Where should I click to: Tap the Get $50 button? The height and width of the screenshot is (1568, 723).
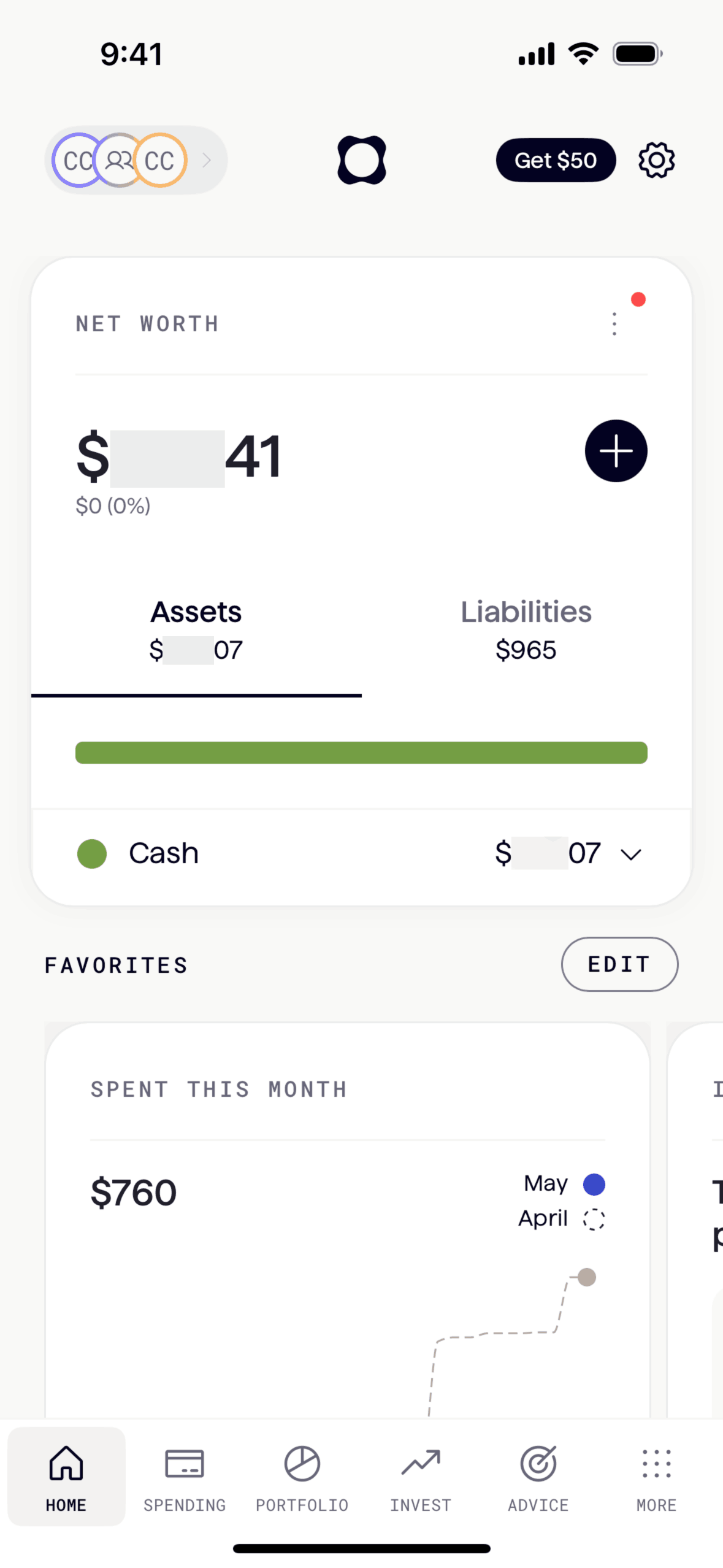(556, 161)
